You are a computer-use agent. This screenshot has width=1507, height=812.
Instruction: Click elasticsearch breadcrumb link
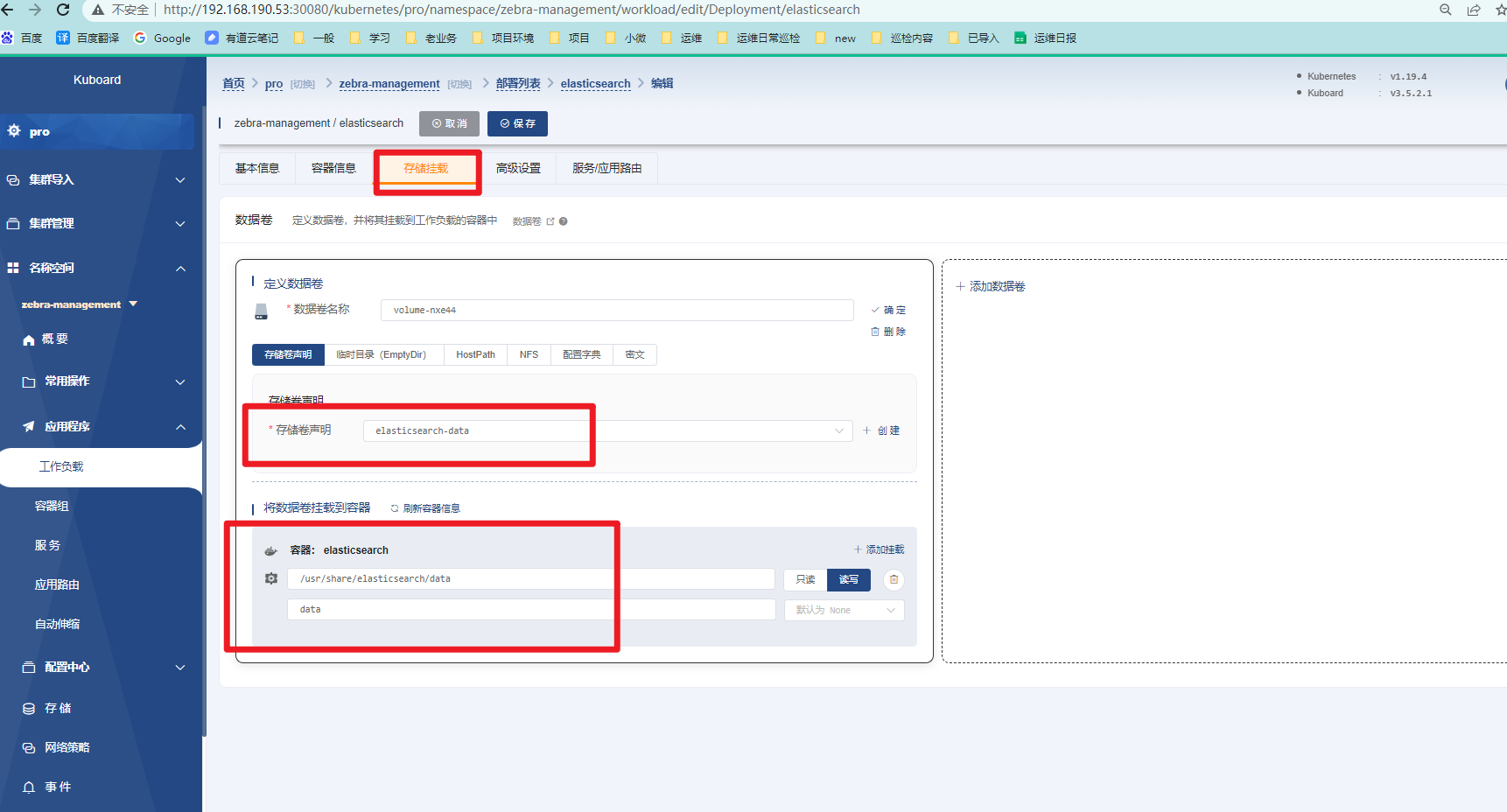pyautogui.click(x=595, y=83)
